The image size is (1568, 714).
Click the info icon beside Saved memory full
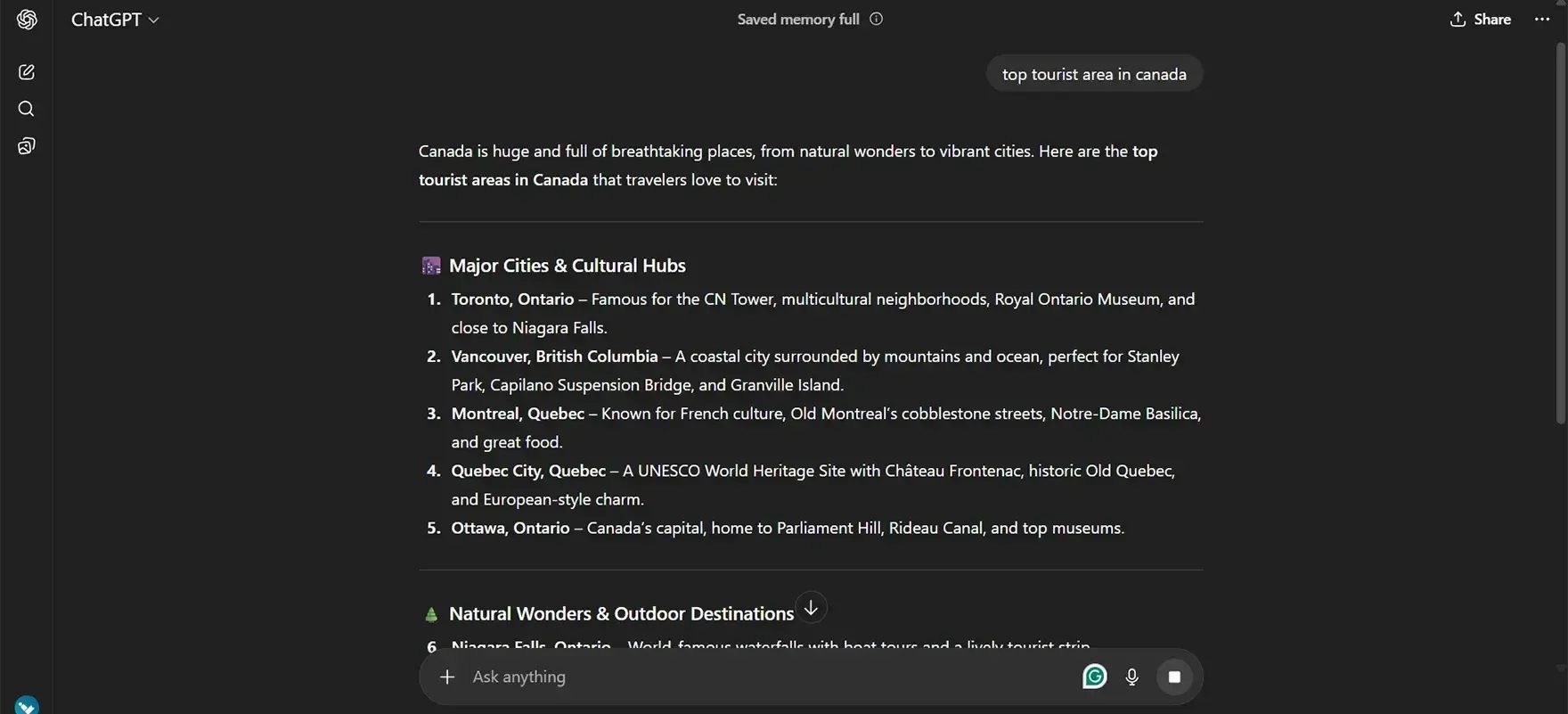(876, 19)
